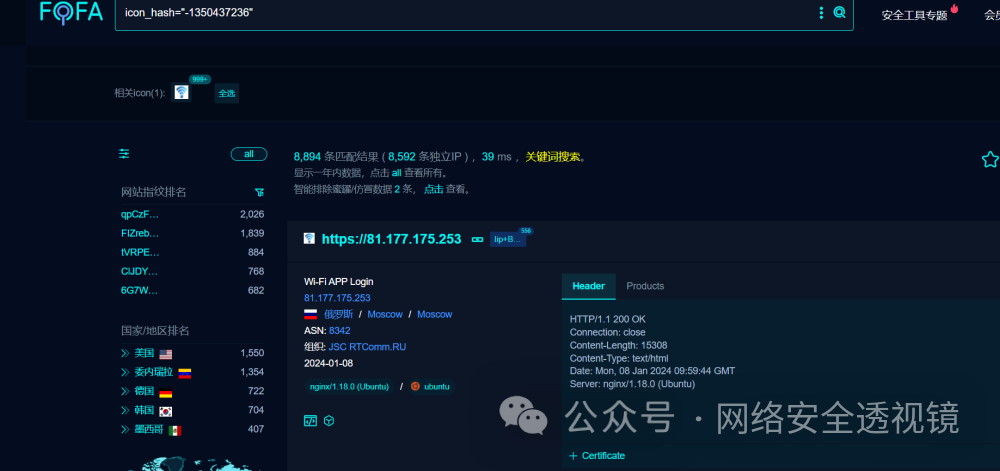Click the 关键词搜索 link

552,157
